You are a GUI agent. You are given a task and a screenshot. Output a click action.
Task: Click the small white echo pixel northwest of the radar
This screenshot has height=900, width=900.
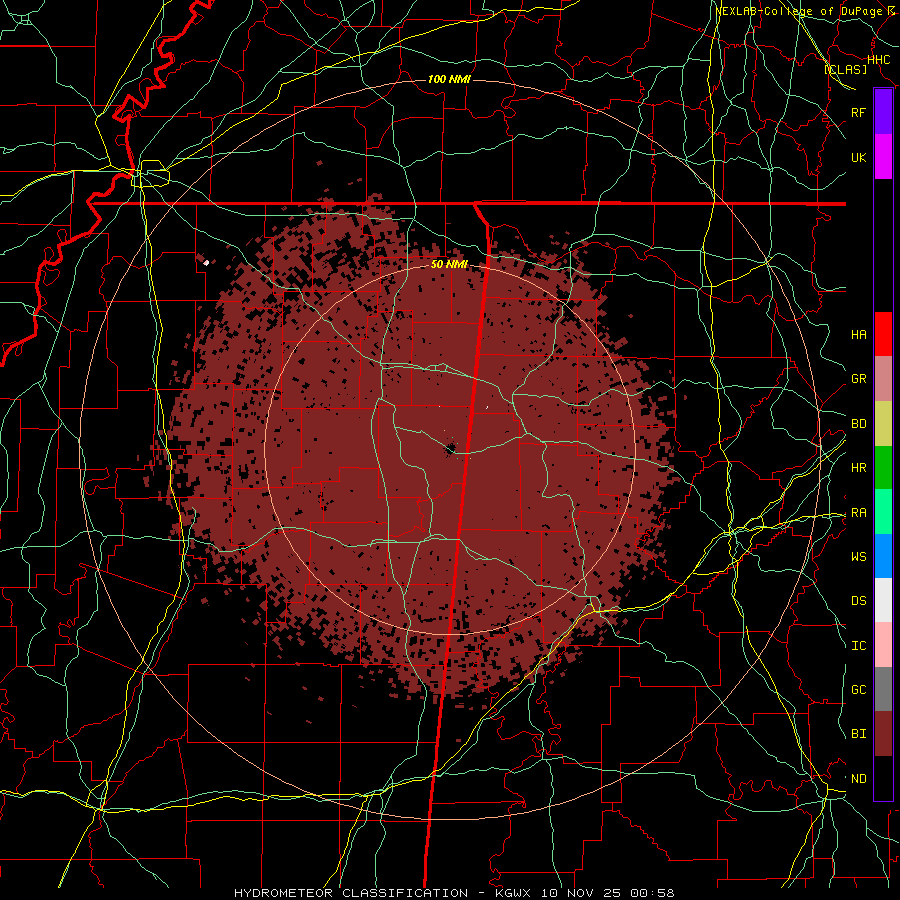pos(206,263)
